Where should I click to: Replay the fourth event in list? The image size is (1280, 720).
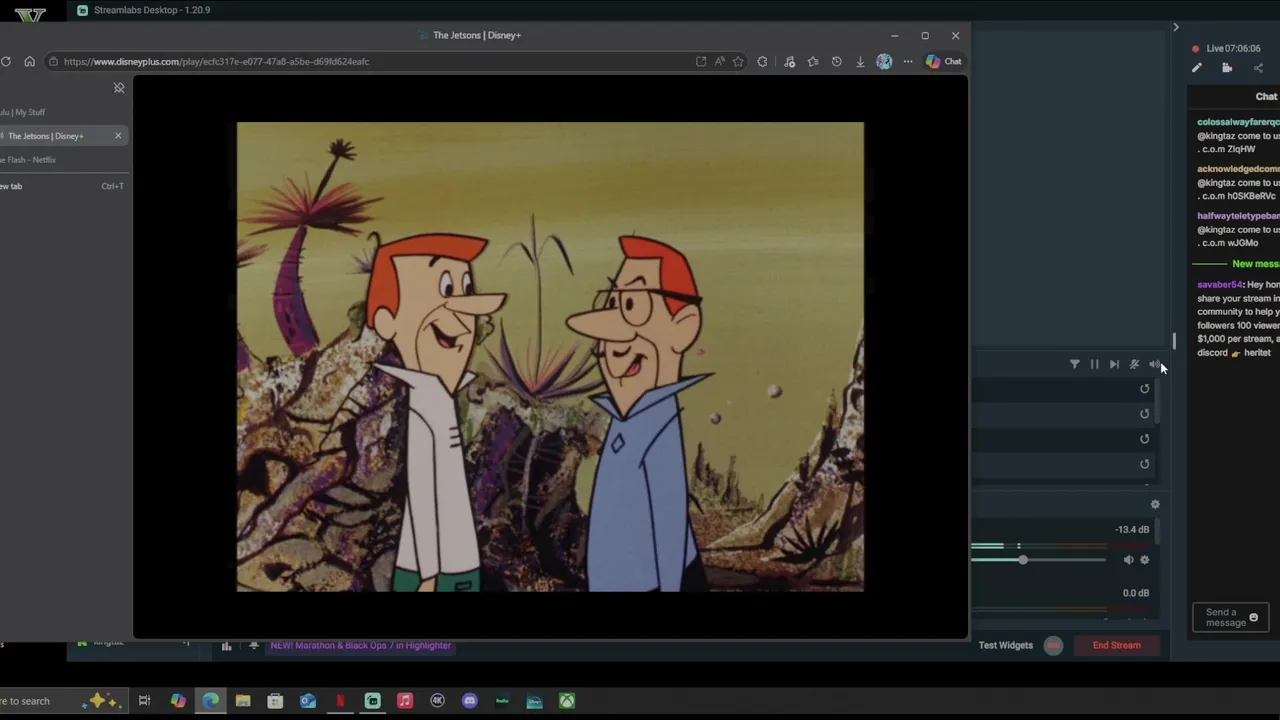(x=1145, y=464)
